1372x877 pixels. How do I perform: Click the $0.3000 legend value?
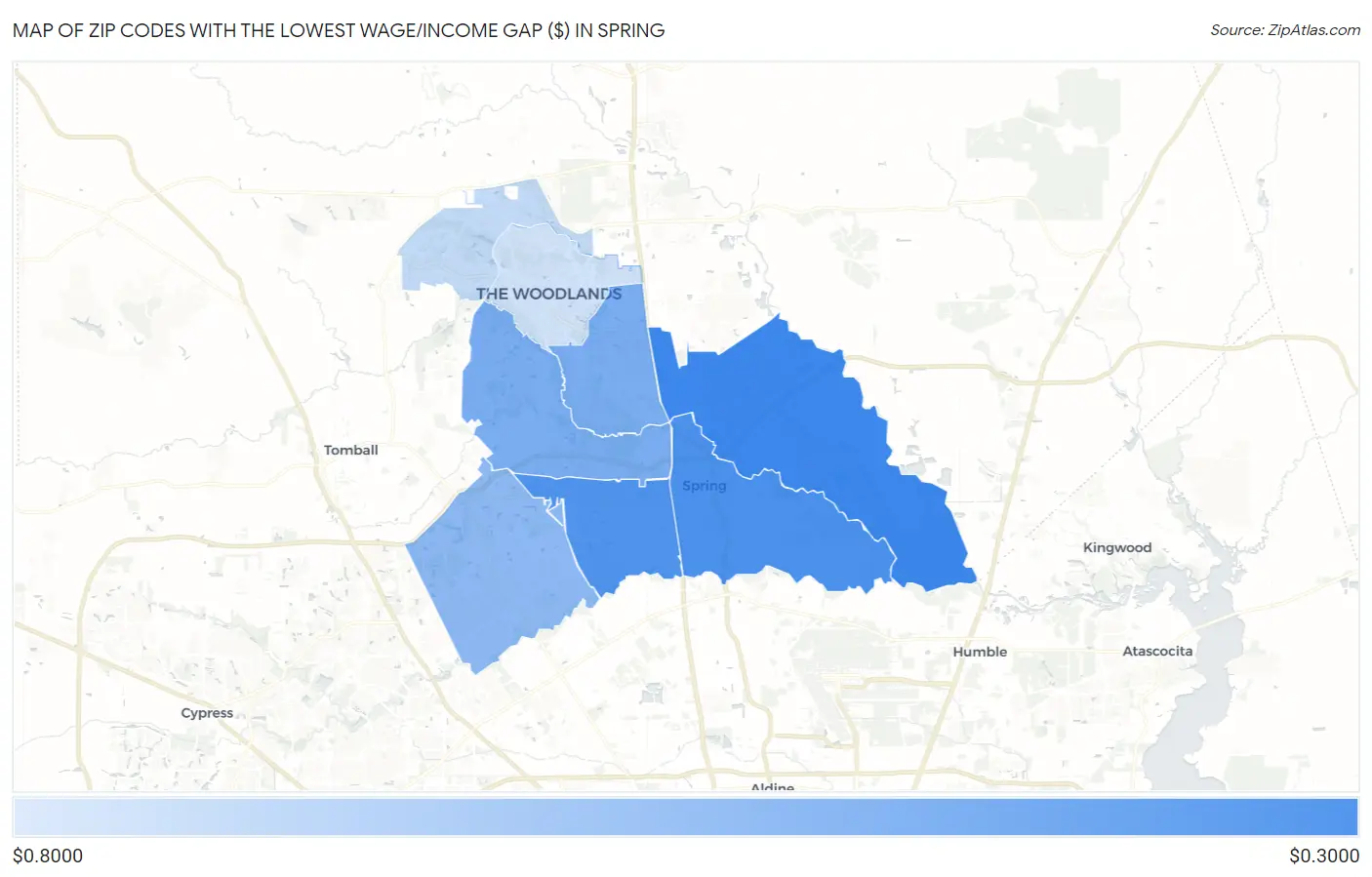1324,856
